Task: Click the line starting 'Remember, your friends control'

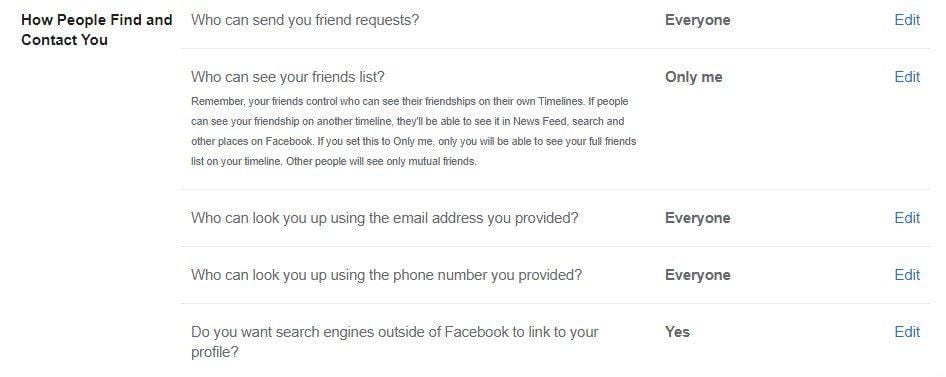Action: coord(410,101)
